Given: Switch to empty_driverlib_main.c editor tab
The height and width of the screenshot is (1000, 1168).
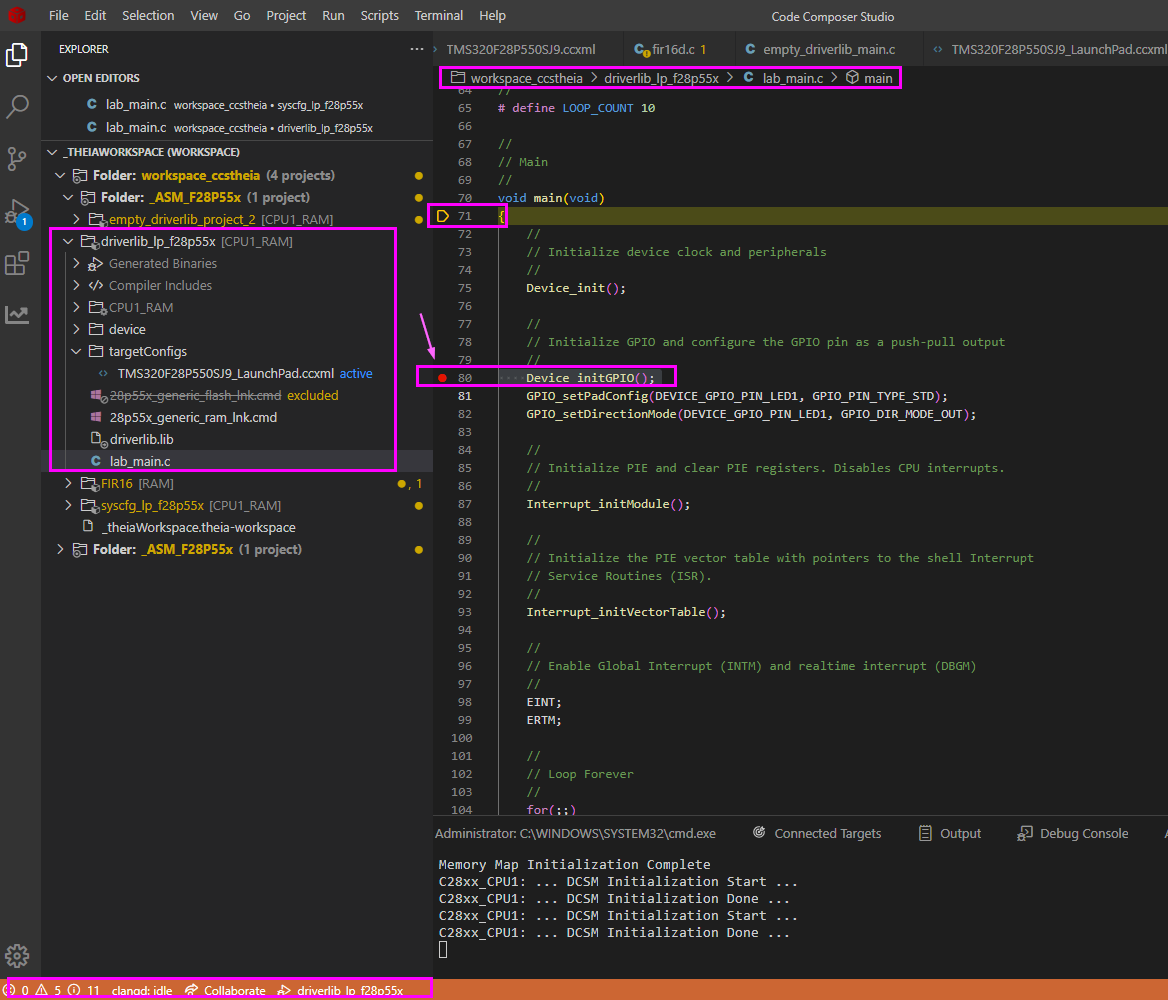Looking at the screenshot, I should [828, 49].
